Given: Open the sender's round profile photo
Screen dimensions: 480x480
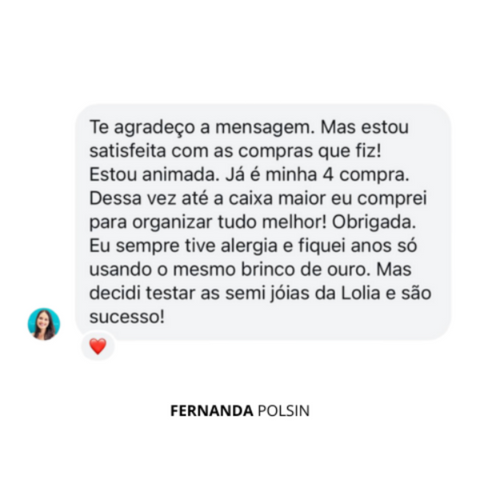Looking at the screenshot, I should (44, 324).
